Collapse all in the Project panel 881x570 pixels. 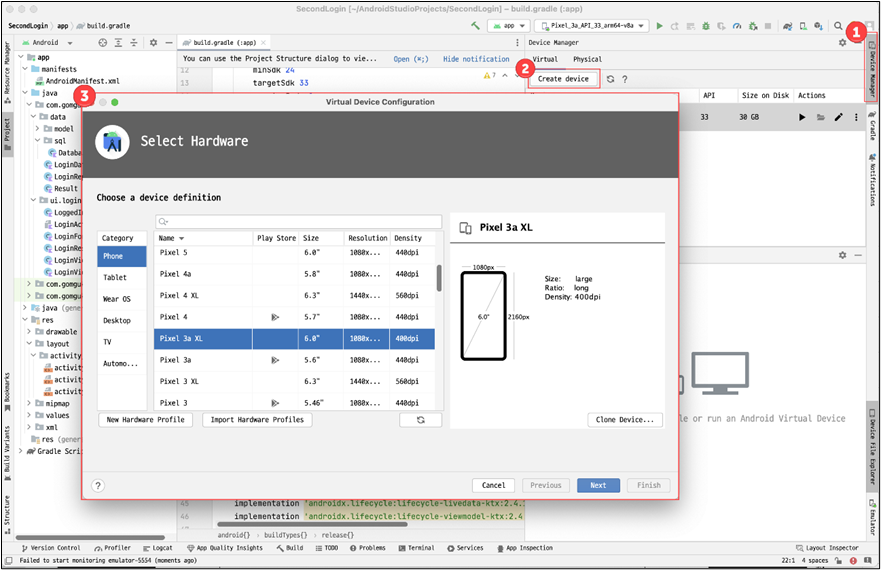coord(134,43)
